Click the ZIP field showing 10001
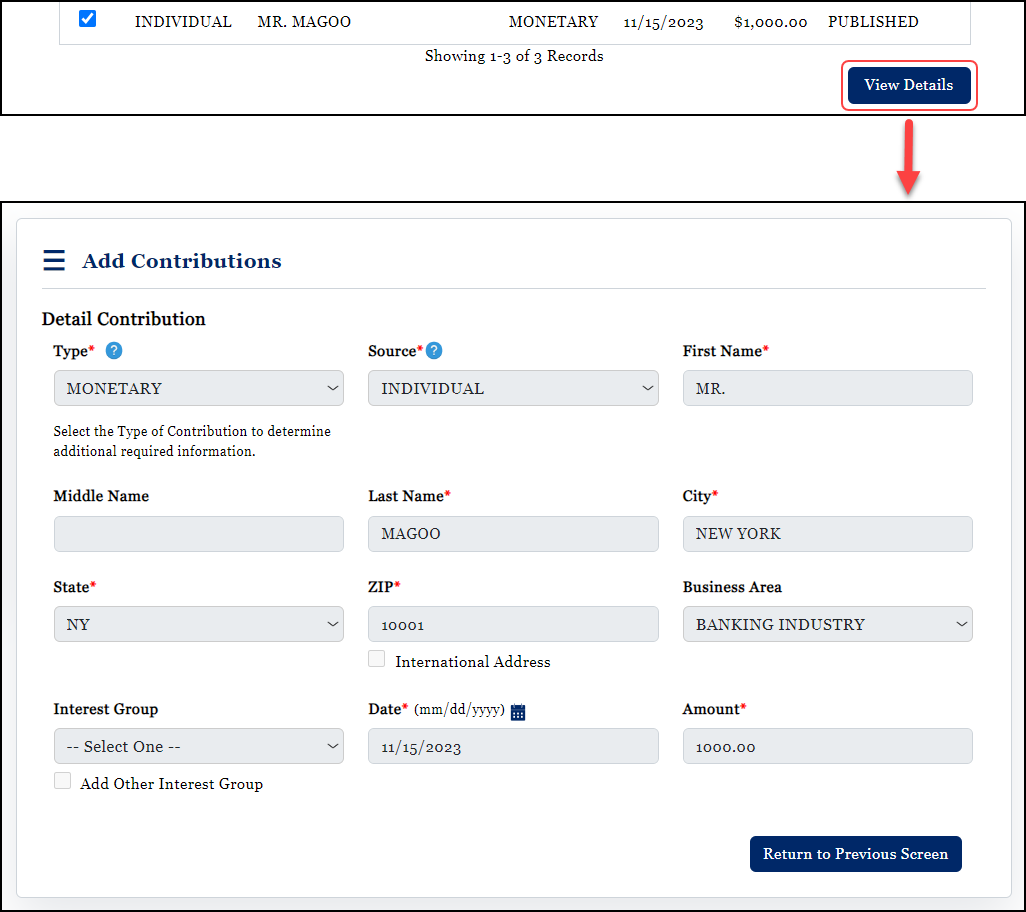1026x912 pixels. point(512,624)
